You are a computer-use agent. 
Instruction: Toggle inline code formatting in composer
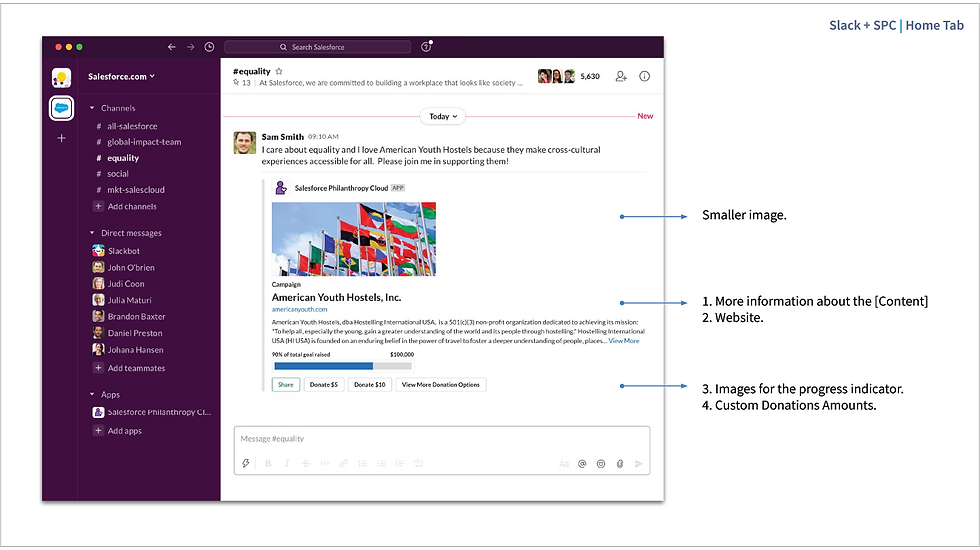324,463
